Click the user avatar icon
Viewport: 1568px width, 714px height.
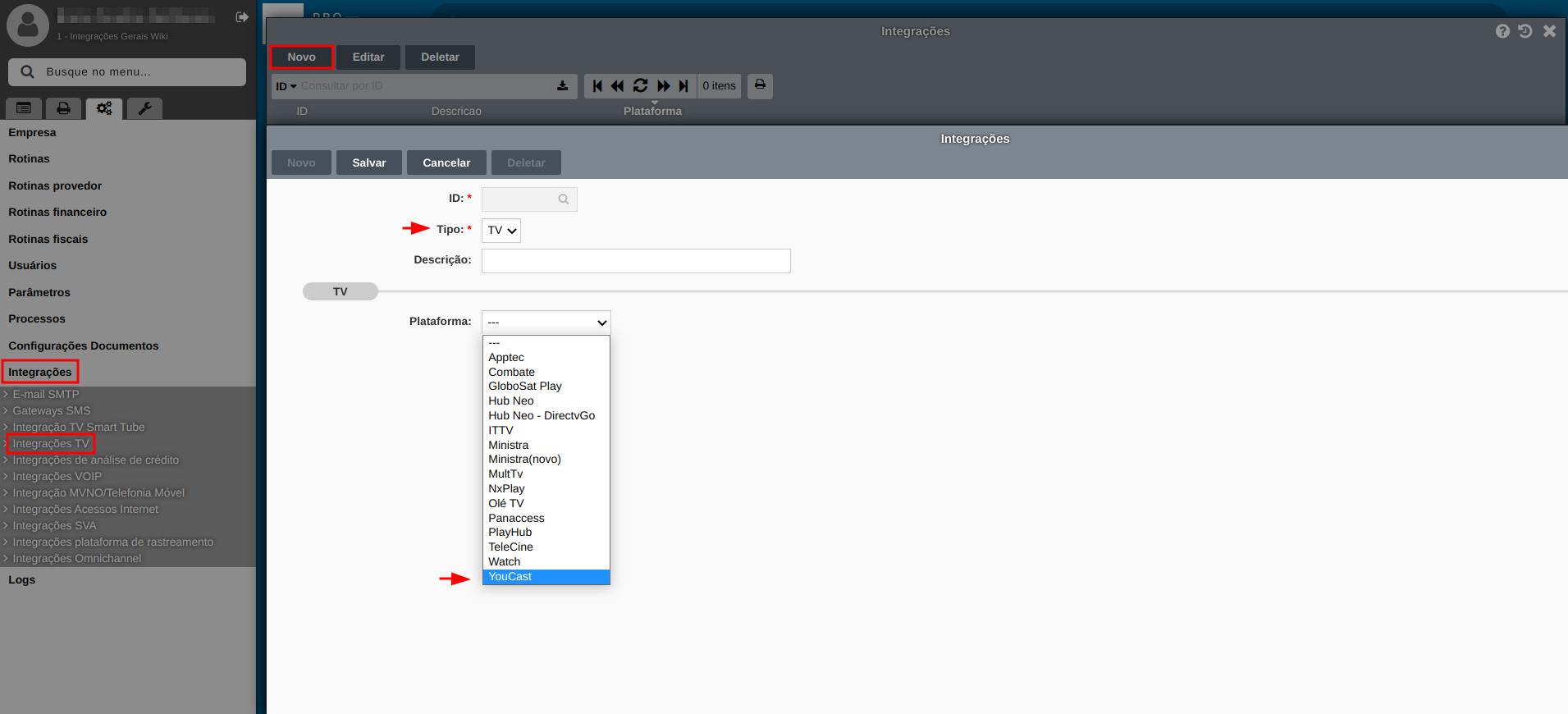pyautogui.click(x=28, y=25)
